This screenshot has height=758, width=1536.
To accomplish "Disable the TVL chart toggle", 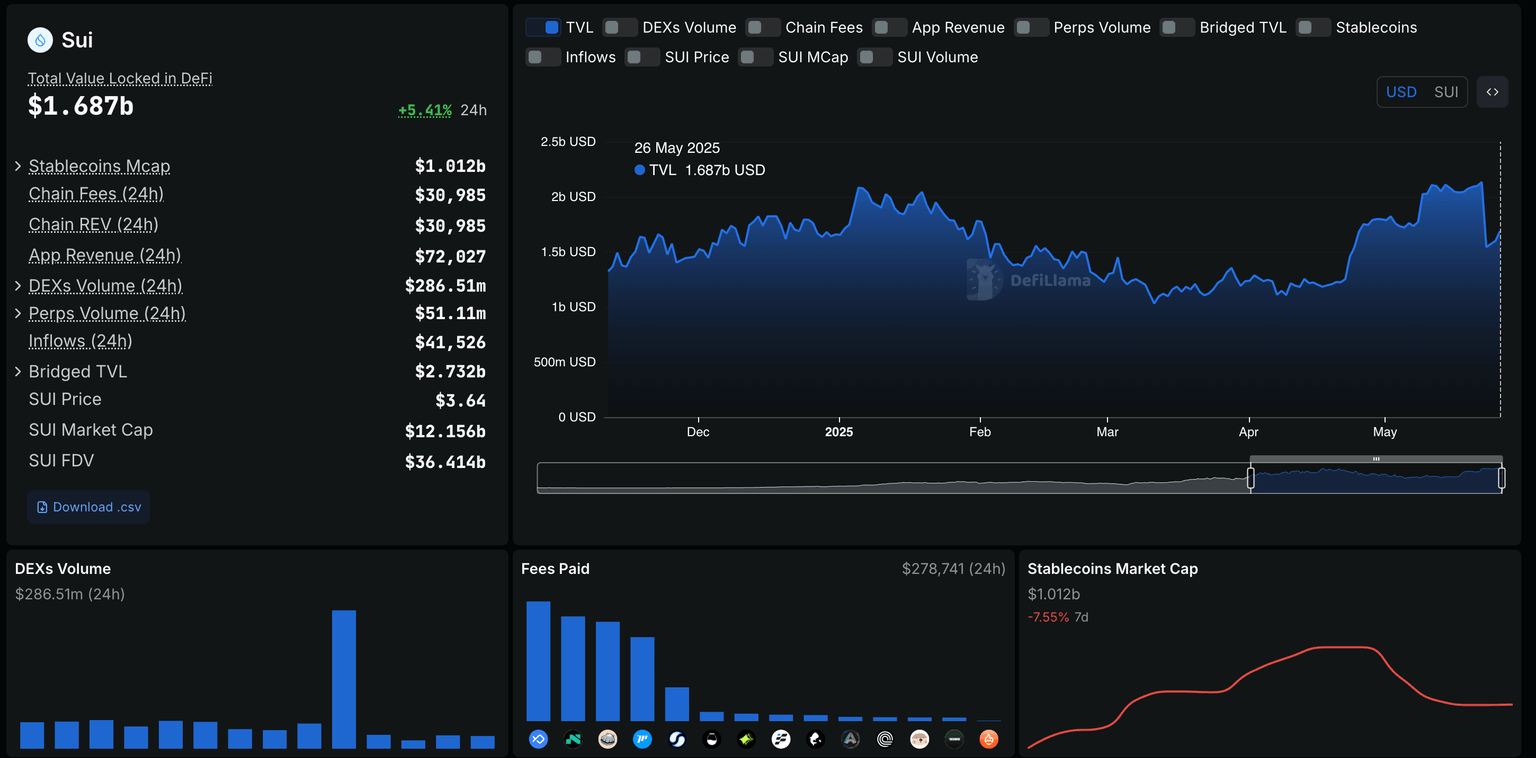I will [x=543, y=28].
